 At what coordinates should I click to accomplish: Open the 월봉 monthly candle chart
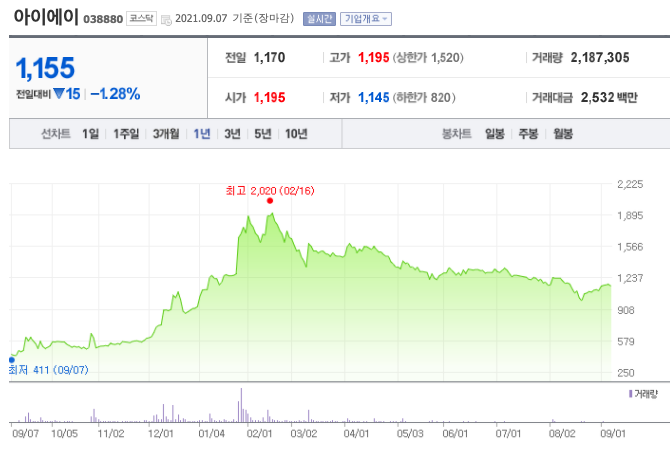pos(563,134)
